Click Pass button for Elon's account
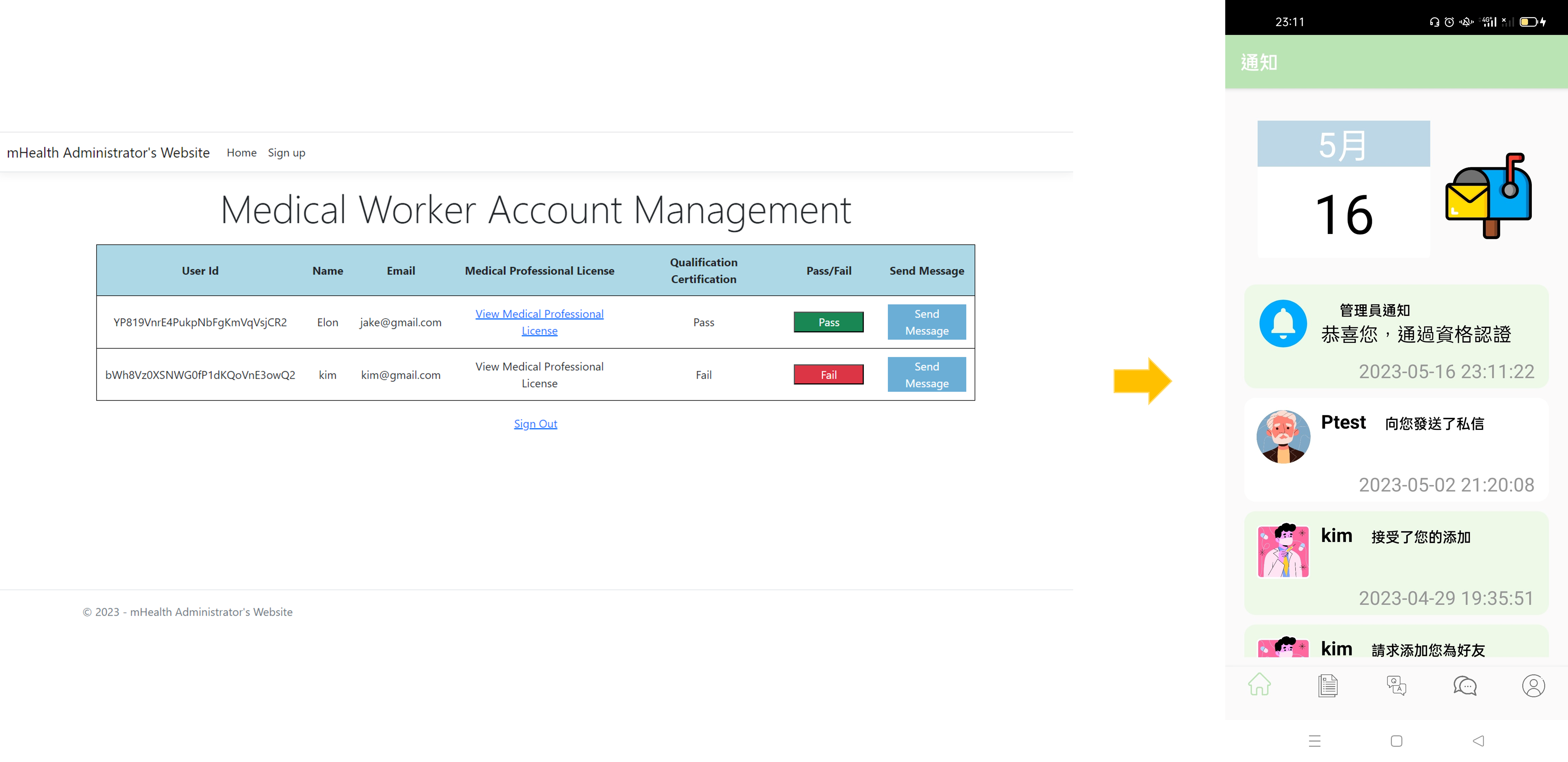 [829, 322]
